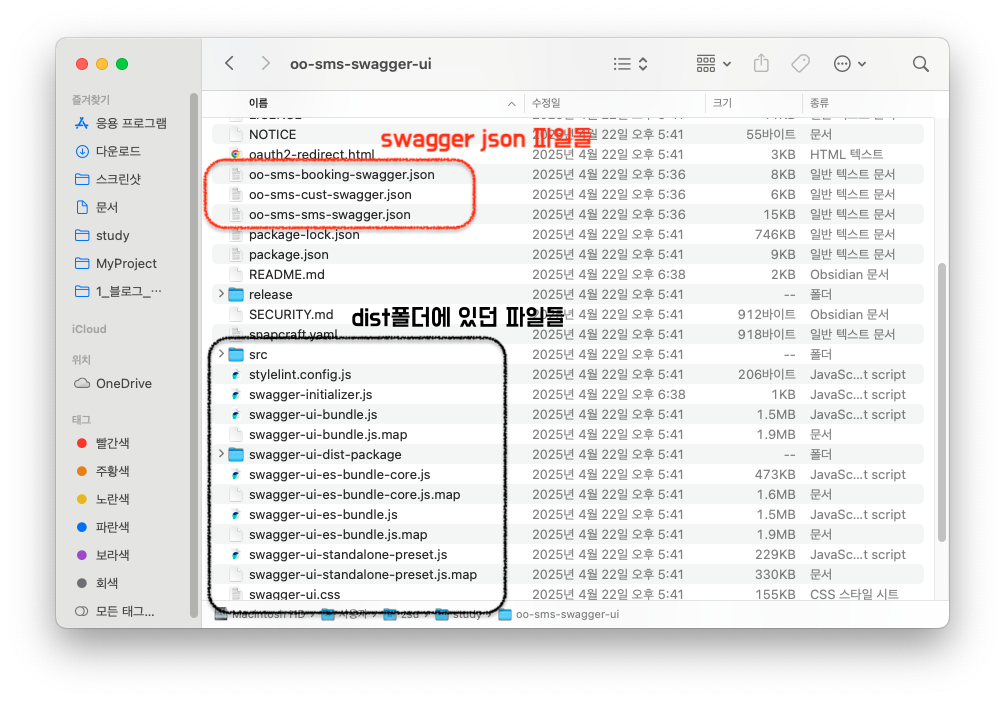Click the Share toolbar icon

[761, 63]
